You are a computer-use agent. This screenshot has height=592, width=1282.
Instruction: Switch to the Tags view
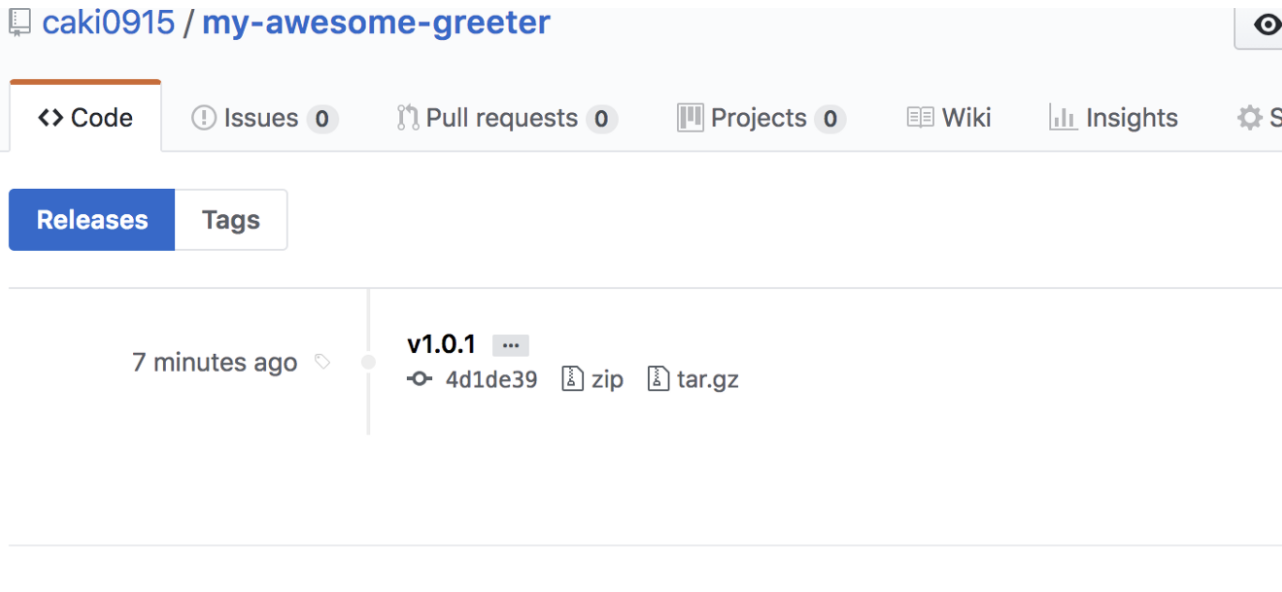pos(231,220)
